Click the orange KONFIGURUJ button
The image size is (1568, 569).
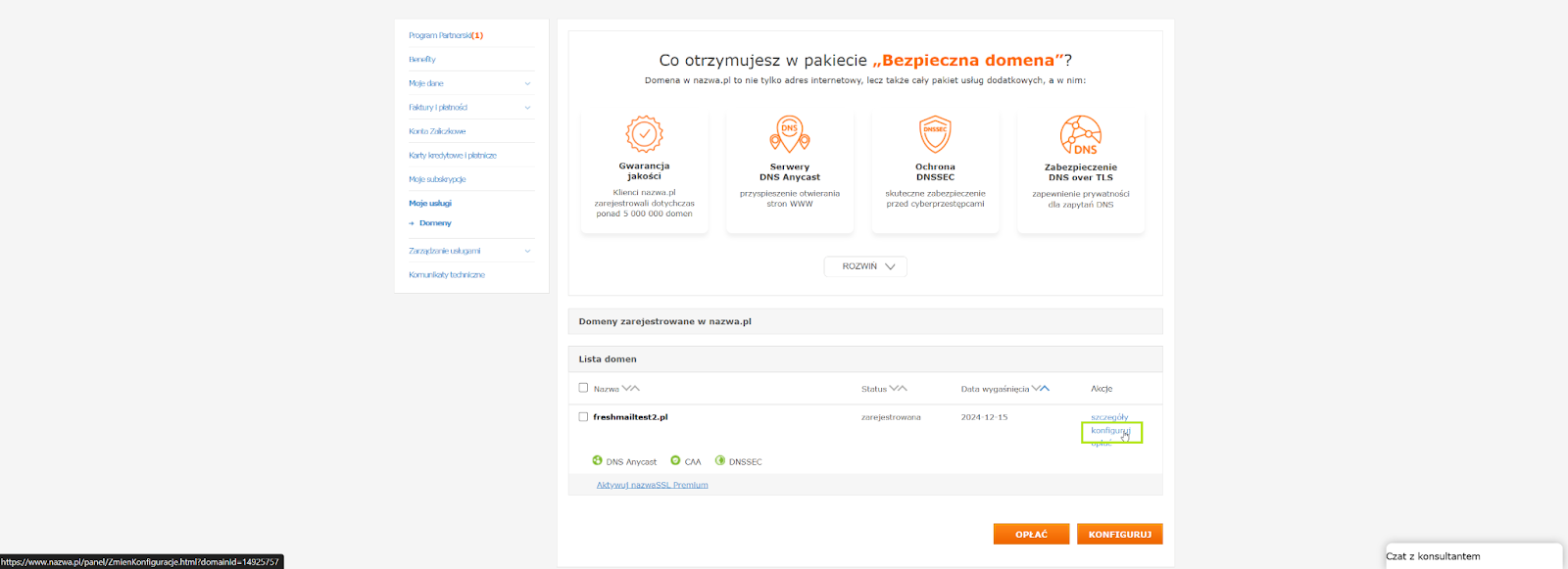click(x=1120, y=534)
